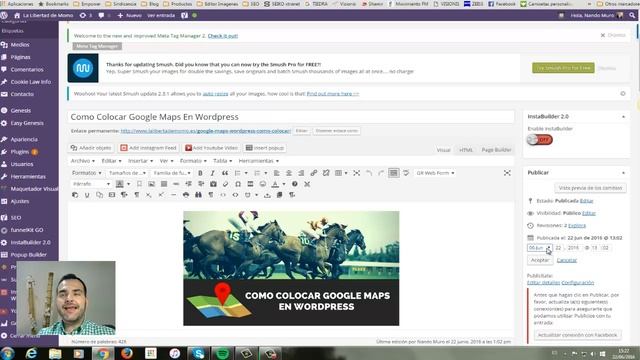Switch to the Page Builder tab

(x=496, y=150)
